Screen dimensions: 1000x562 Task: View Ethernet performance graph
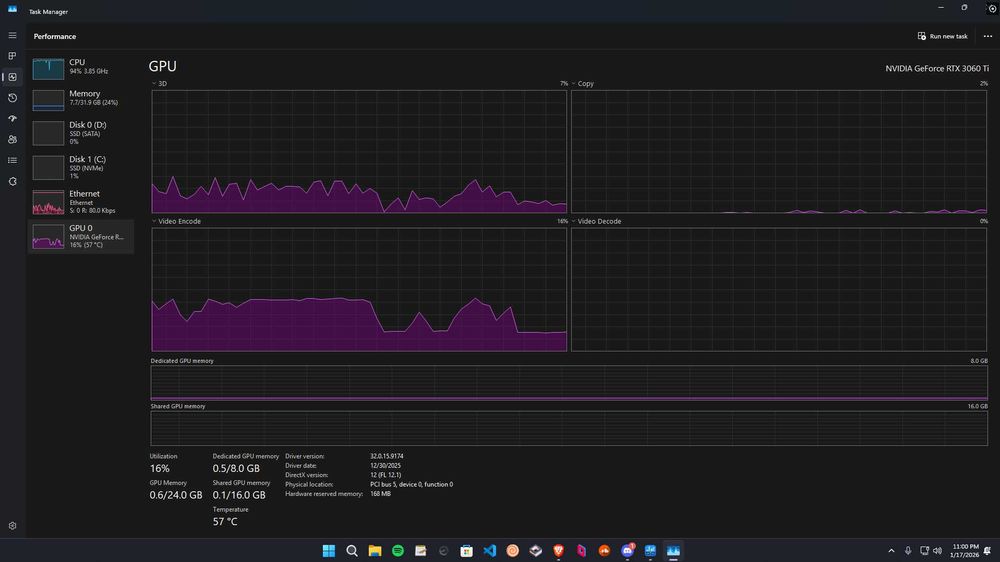(x=80, y=201)
